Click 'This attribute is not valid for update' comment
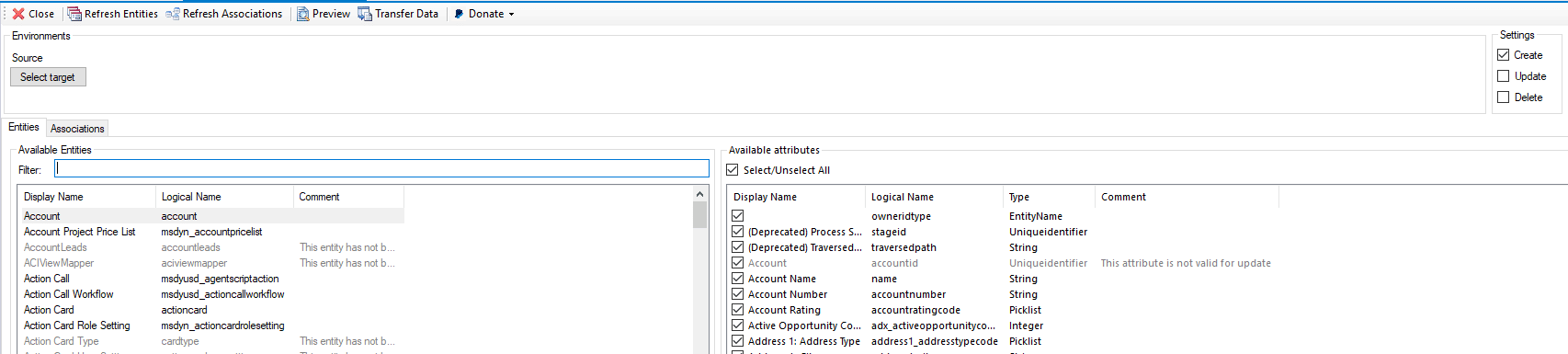This screenshot has width=1568, height=354. (x=1186, y=263)
